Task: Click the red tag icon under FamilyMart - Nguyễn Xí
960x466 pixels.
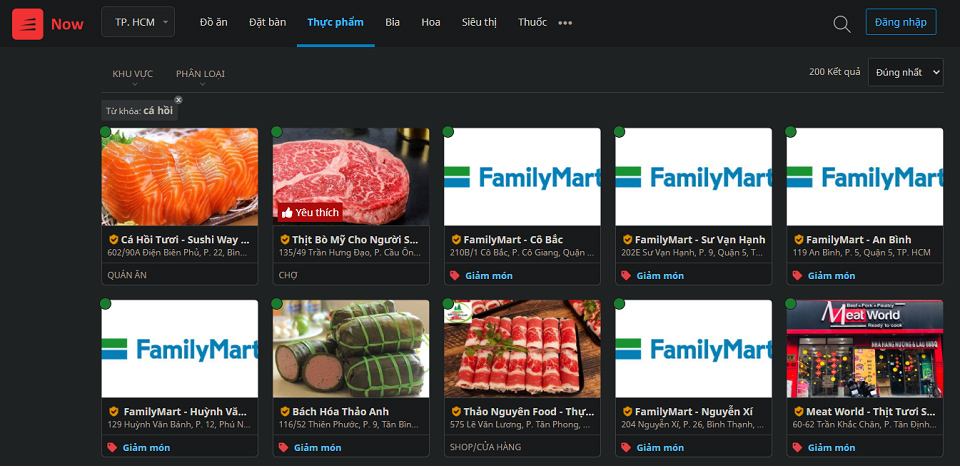Action: [626, 448]
